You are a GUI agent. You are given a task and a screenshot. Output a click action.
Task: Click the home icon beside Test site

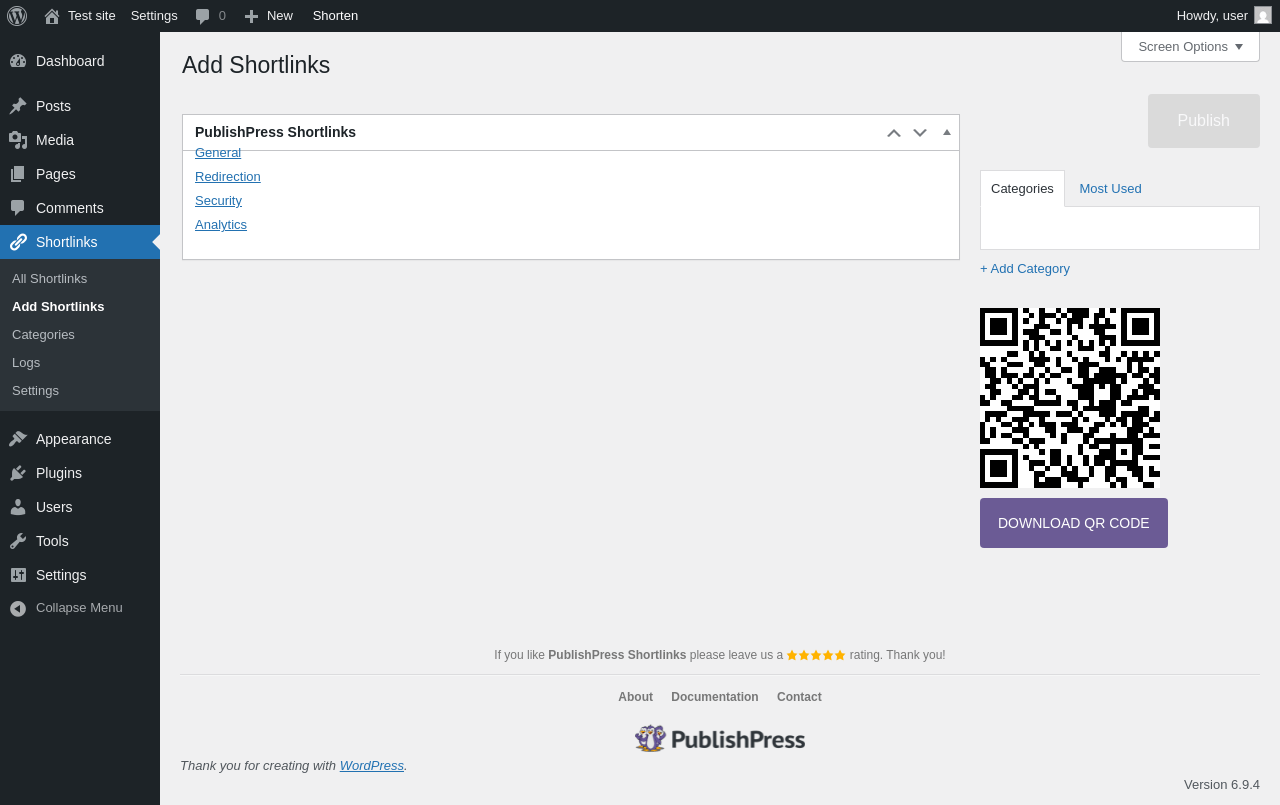coord(52,16)
